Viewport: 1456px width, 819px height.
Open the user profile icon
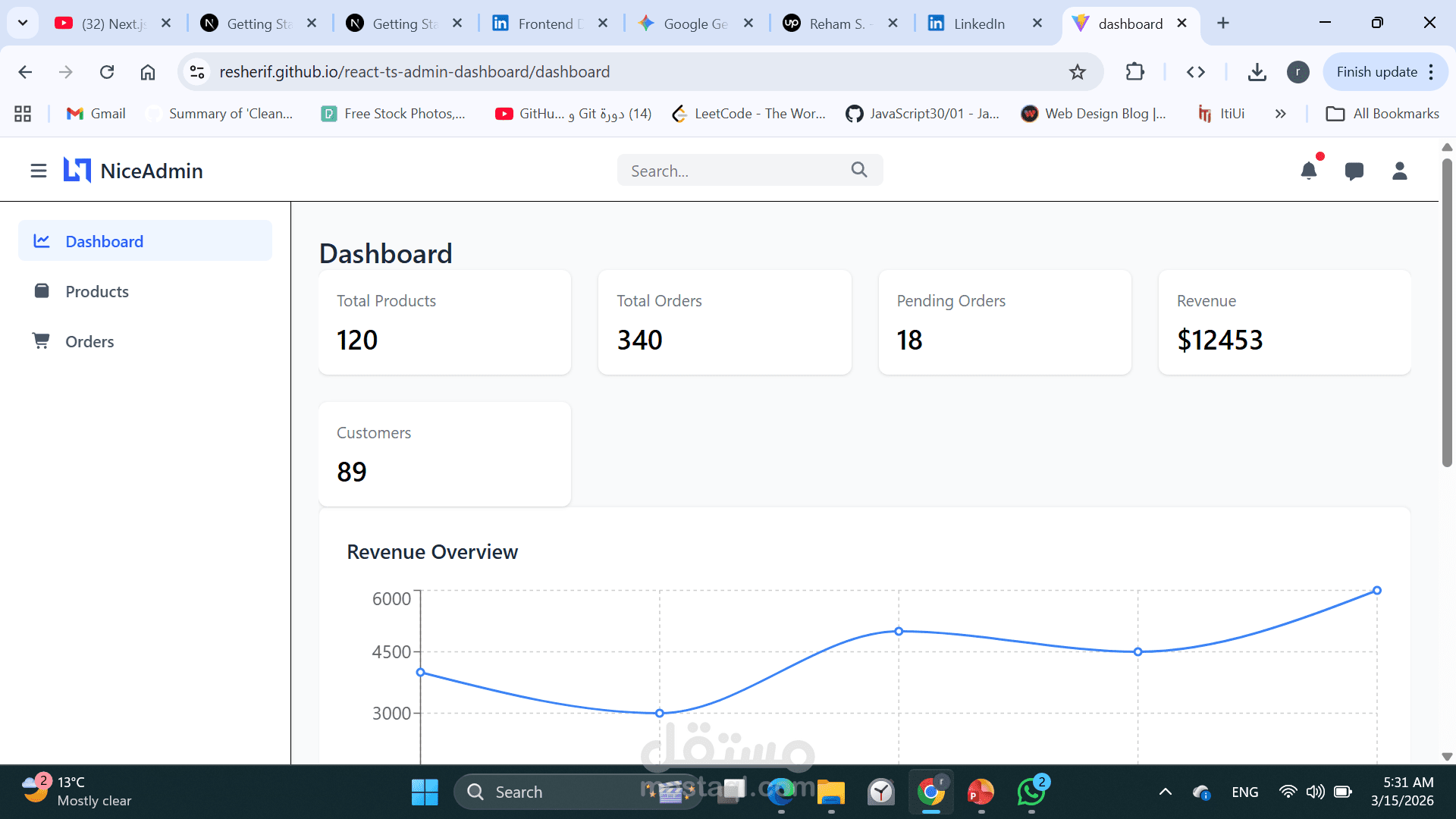(x=1400, y=171)
